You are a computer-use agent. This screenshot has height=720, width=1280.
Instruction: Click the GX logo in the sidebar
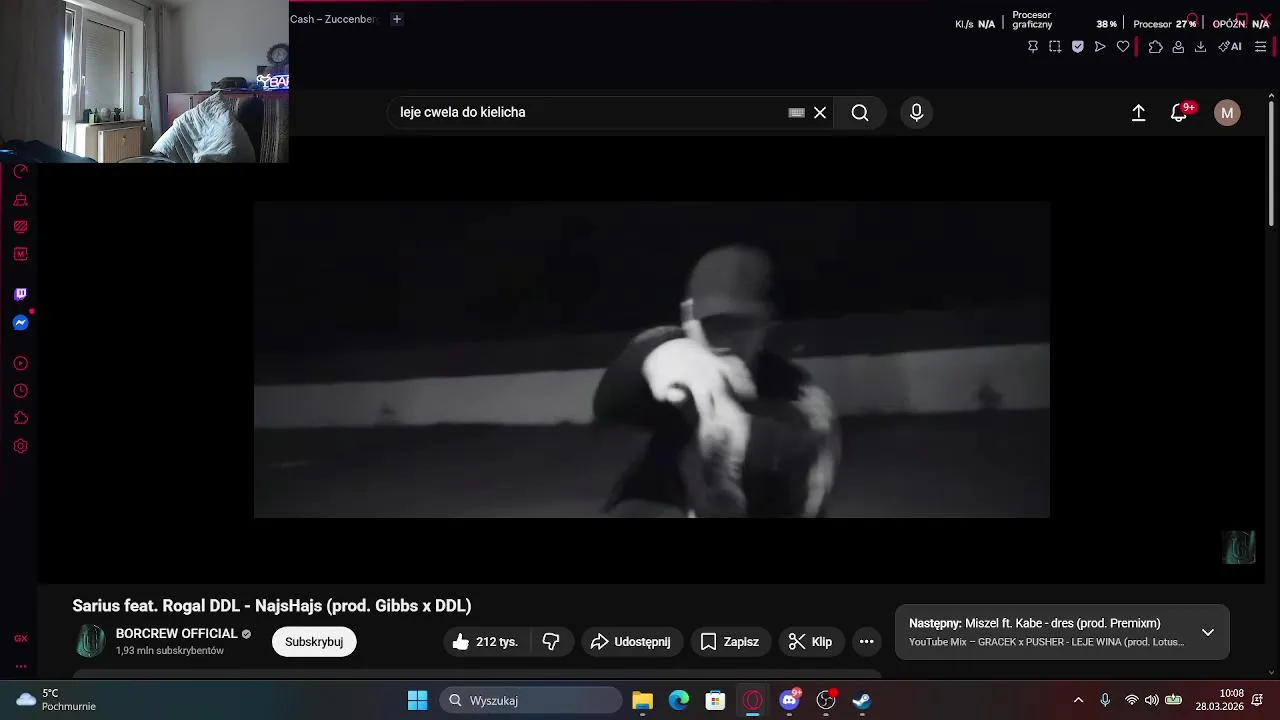click(20, 638)
